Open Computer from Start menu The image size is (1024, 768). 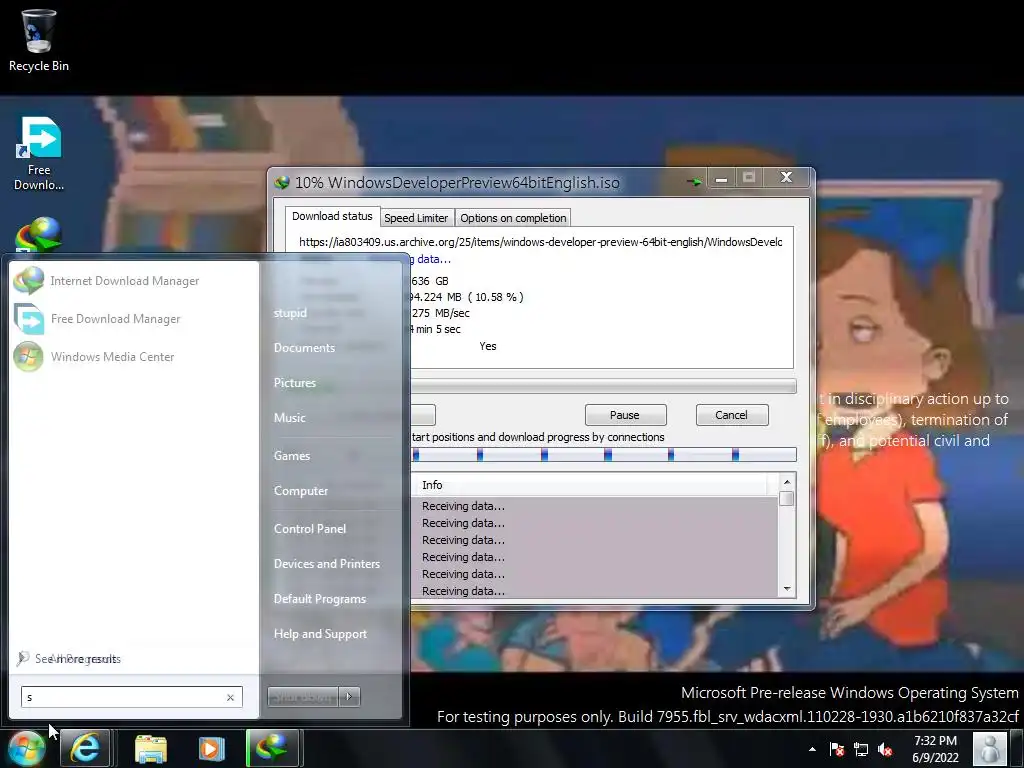click(x=300, y=490)
